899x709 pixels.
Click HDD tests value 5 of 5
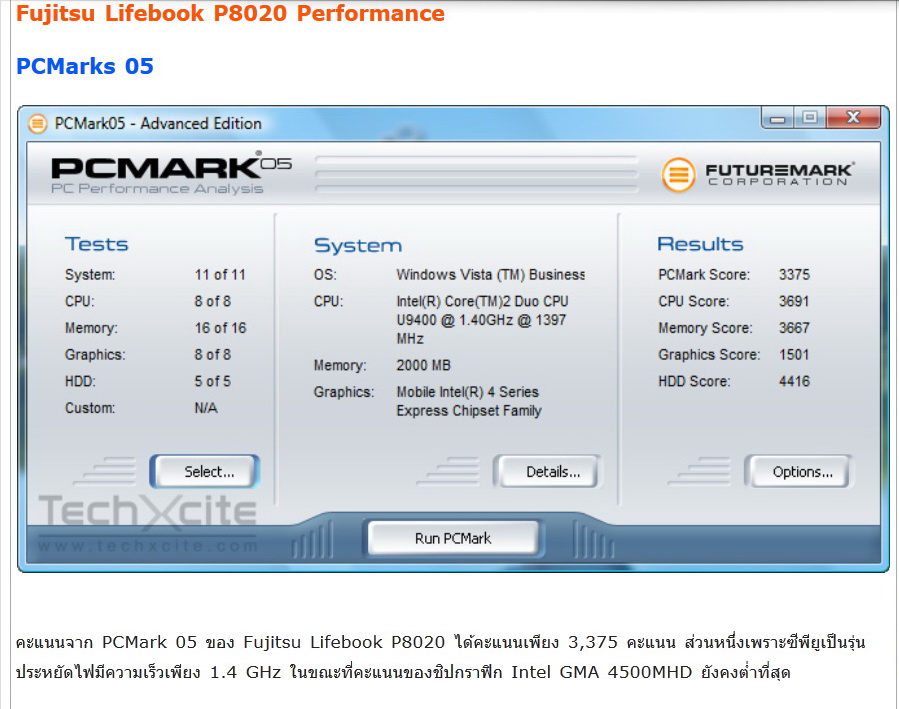[x=213, y=381]
